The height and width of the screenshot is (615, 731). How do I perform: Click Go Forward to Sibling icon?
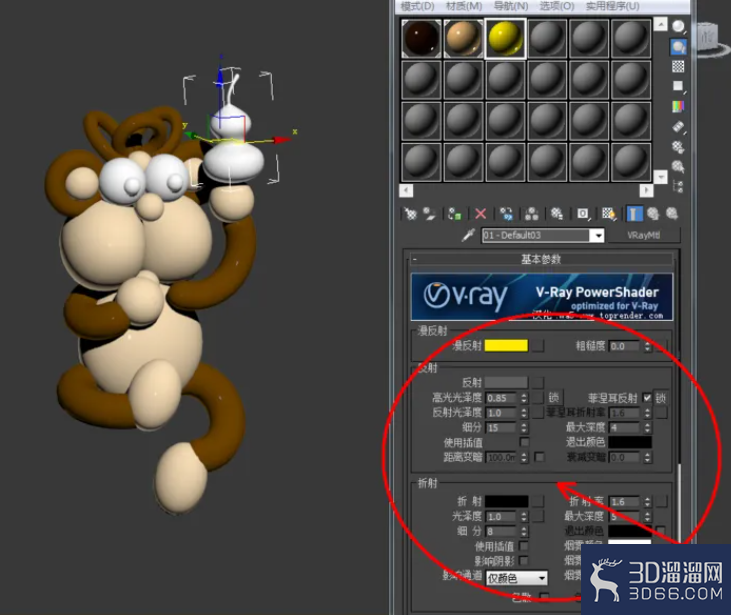click(672, 214)
